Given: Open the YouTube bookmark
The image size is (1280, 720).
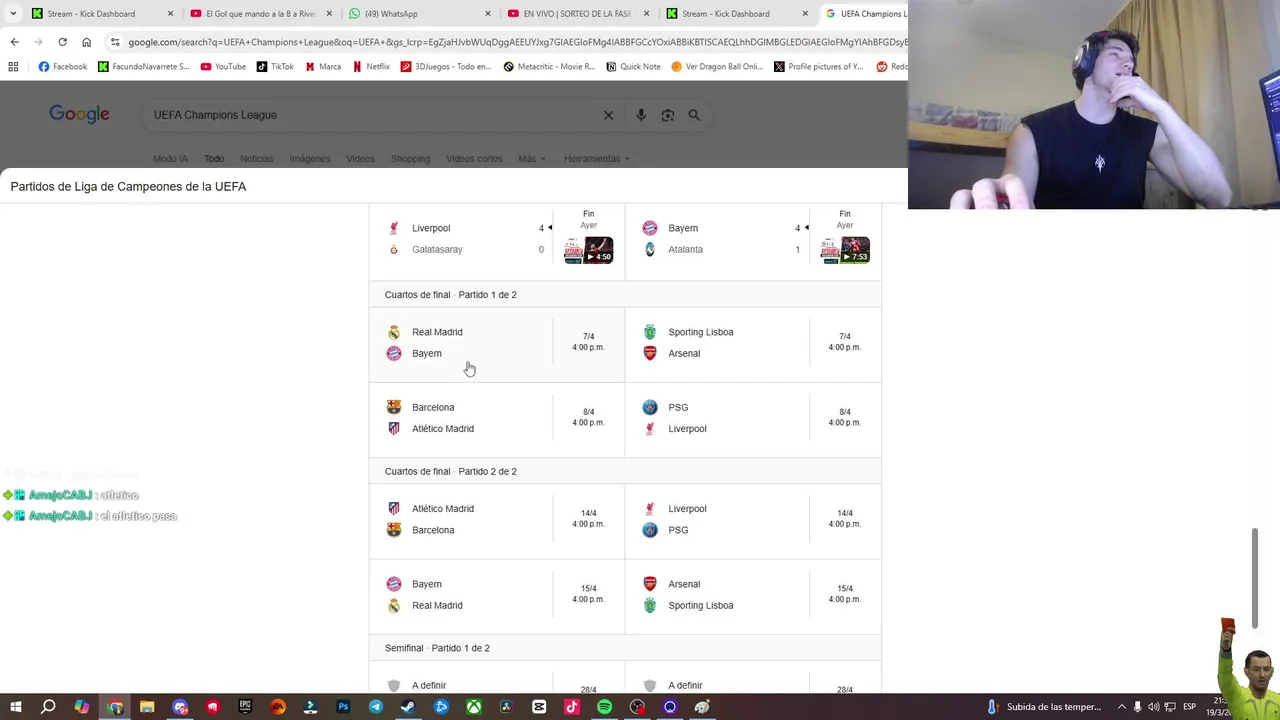Looking at the screenshot, I should click(x=223, y=67).
